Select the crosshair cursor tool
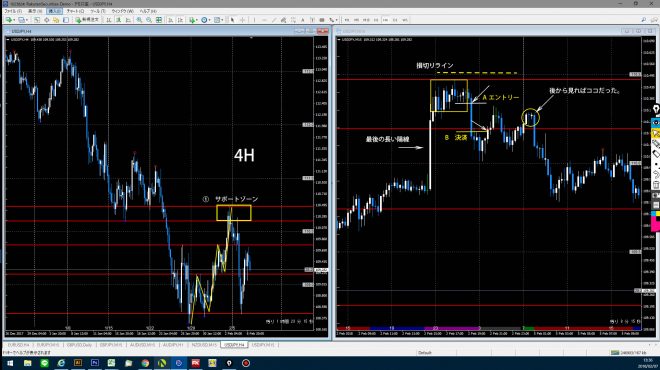Viewport: 660px width, 370px height. (242, 20)
